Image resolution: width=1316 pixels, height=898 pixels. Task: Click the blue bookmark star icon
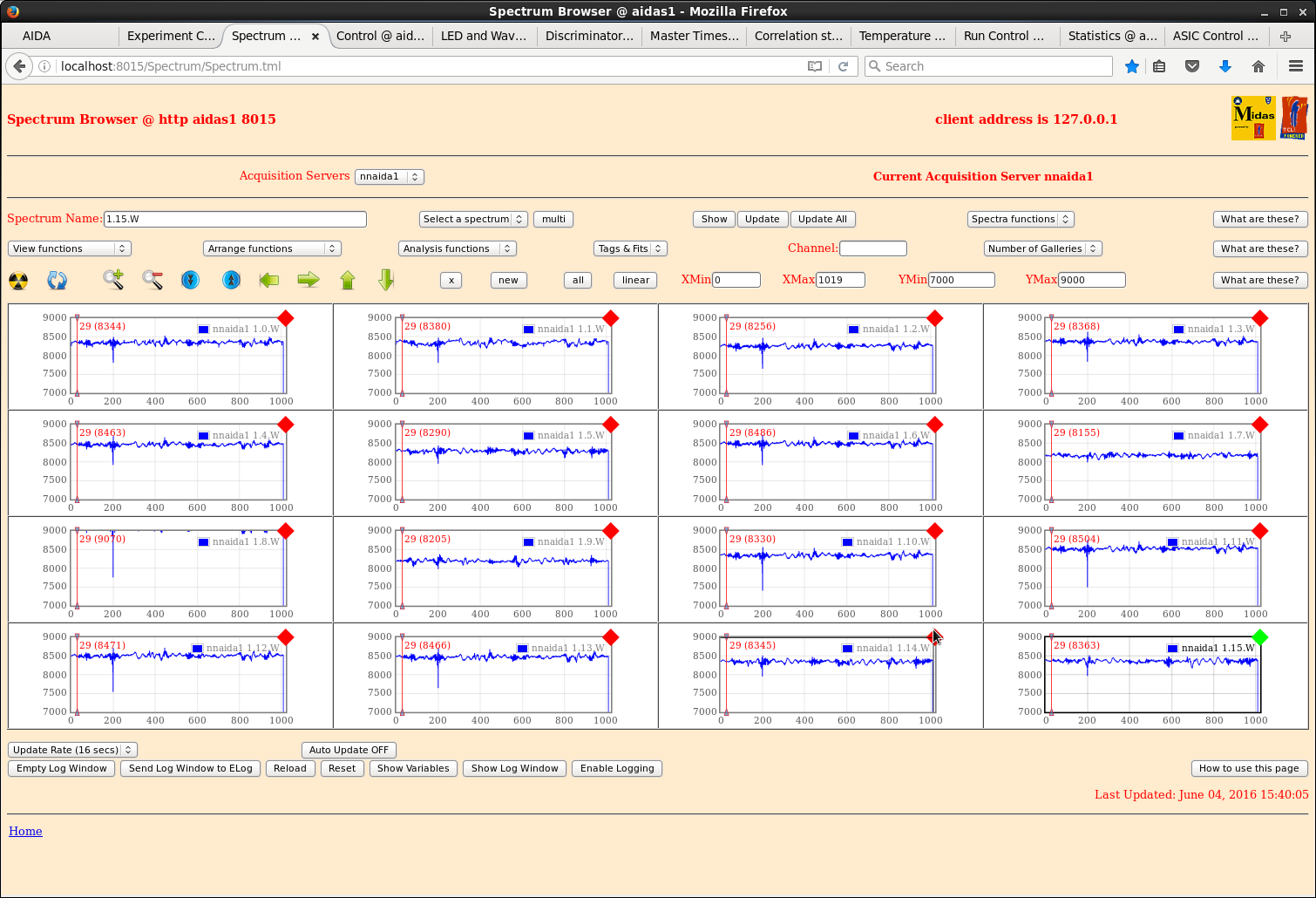pos(1132,66)
